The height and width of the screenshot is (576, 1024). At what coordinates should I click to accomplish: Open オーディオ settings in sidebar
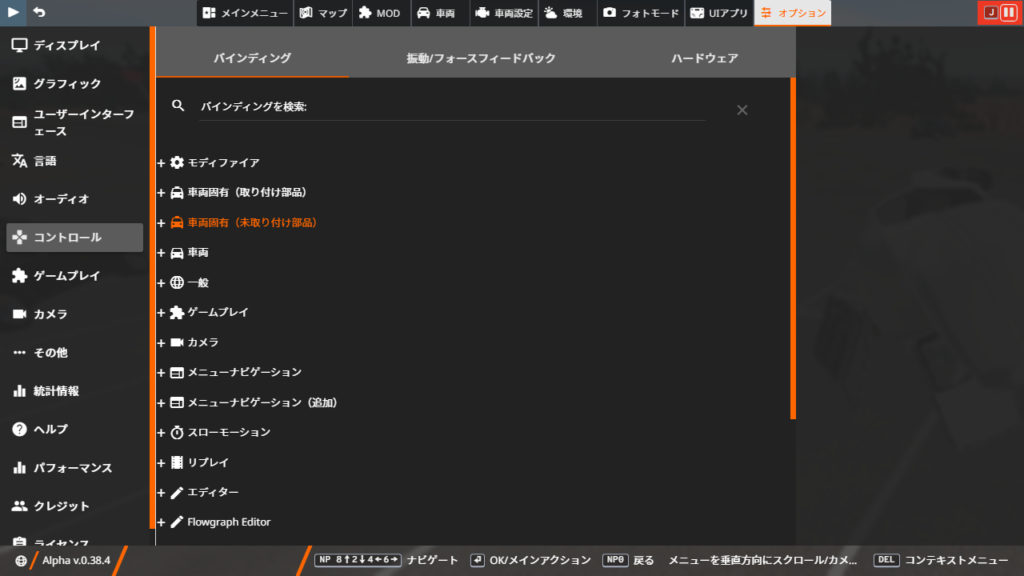click(x=61, y=199)
